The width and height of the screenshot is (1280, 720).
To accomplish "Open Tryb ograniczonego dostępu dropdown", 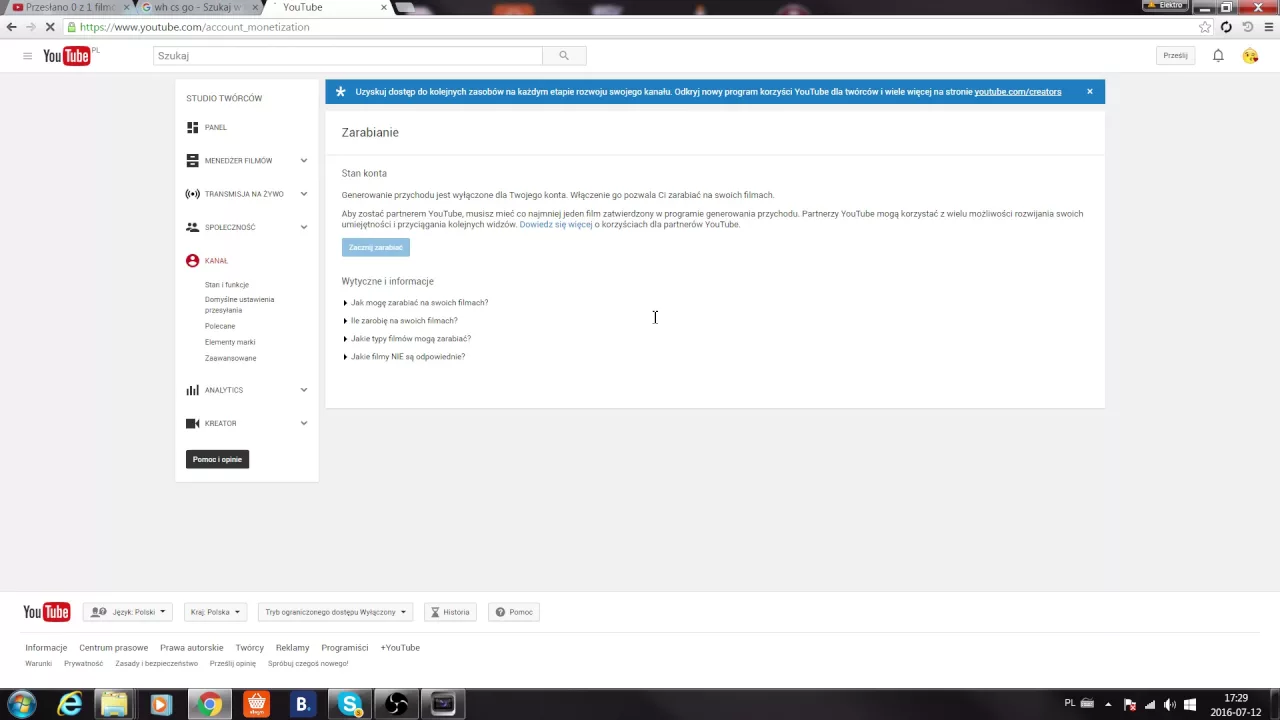I will (x=335, y=612).
